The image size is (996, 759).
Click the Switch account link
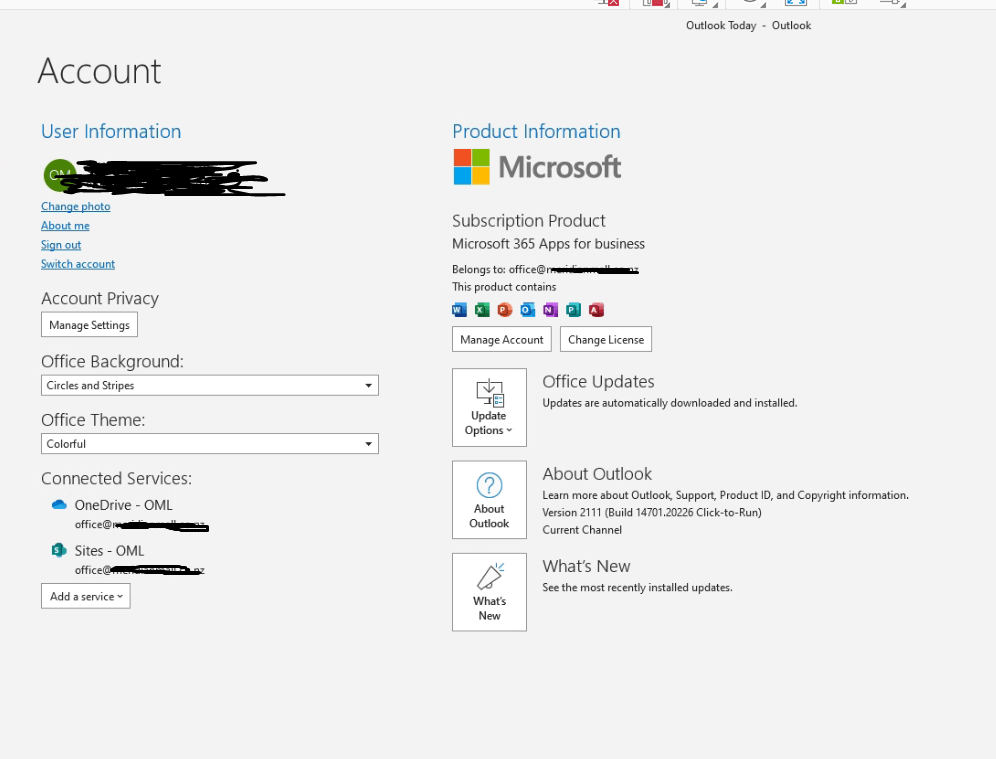point(78,264)
